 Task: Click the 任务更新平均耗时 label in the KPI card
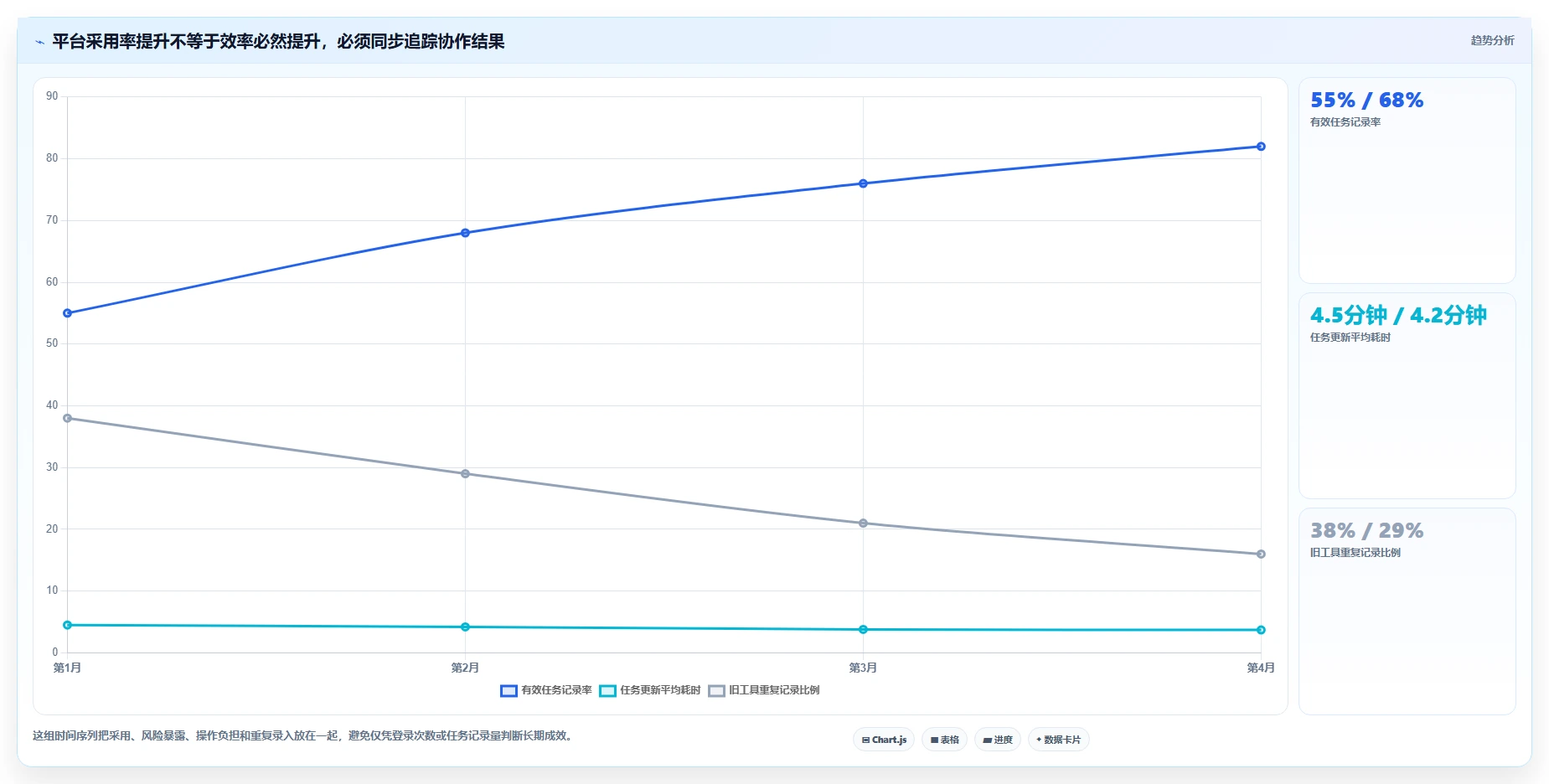coord(1350,338)
